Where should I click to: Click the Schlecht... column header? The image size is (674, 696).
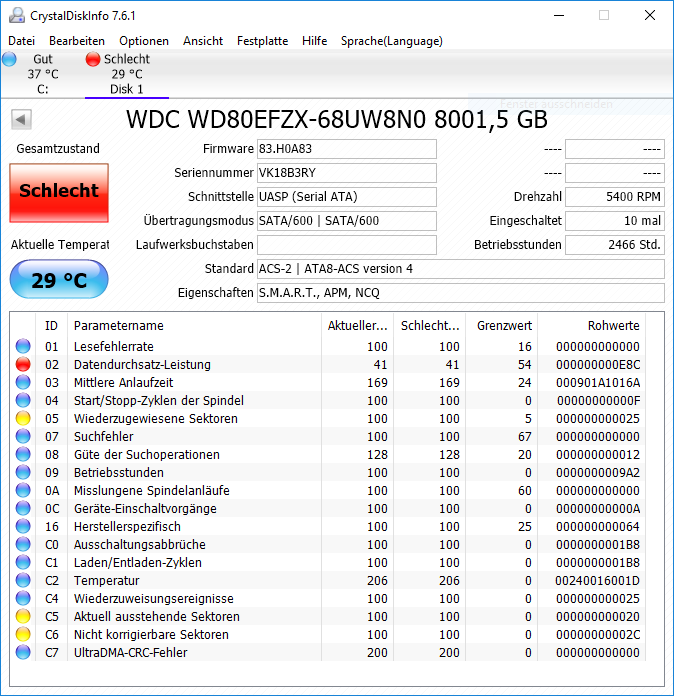pos(429,325)
